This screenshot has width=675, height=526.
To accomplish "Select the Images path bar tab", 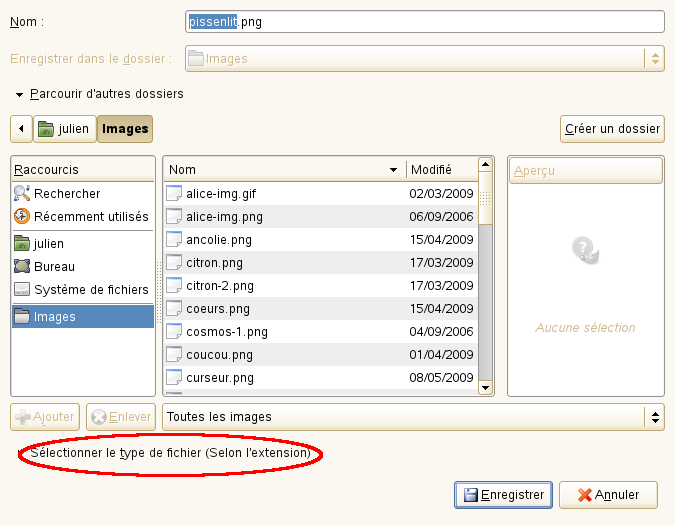I will pyautogui.click(x=125, y=129).
